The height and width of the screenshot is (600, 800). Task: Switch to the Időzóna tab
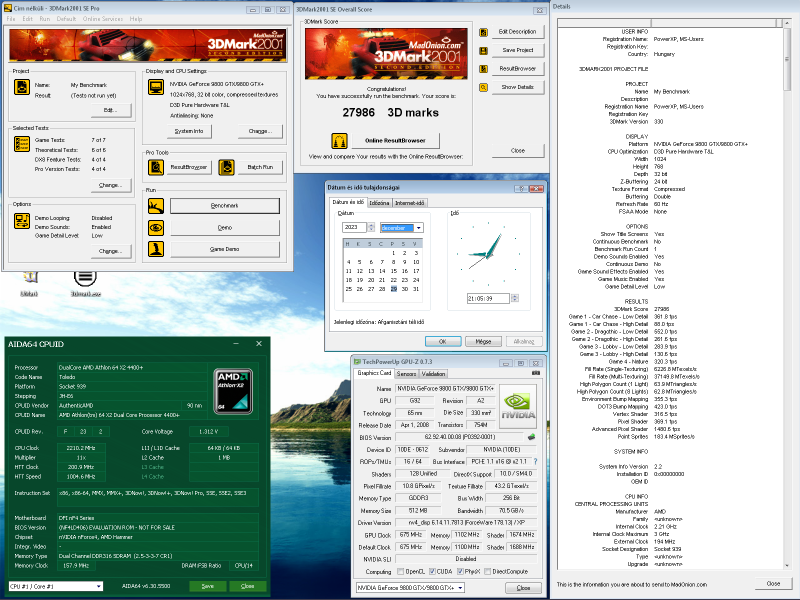click(379, 203)
